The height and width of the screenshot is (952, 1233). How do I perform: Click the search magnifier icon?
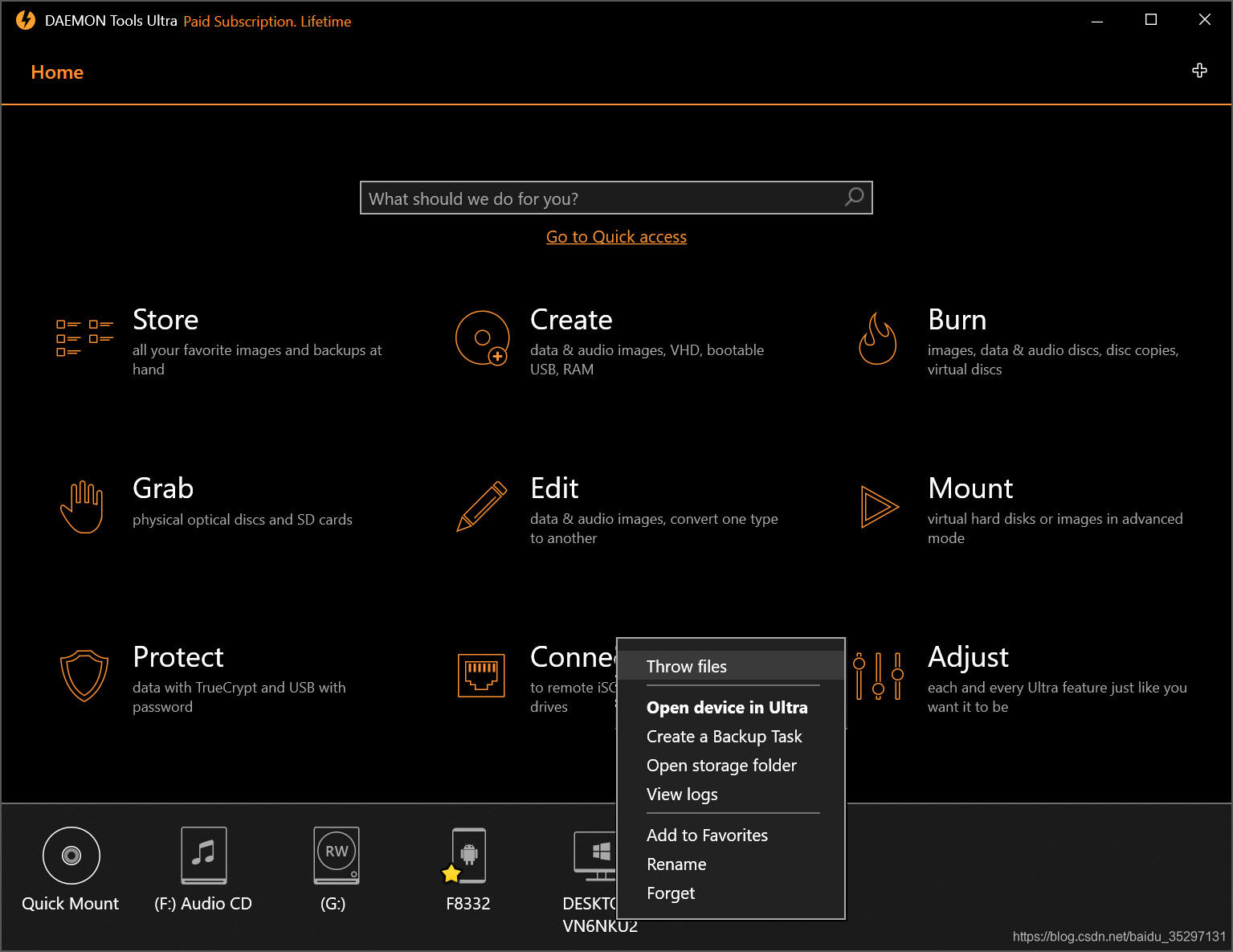(x=855, y=197)
